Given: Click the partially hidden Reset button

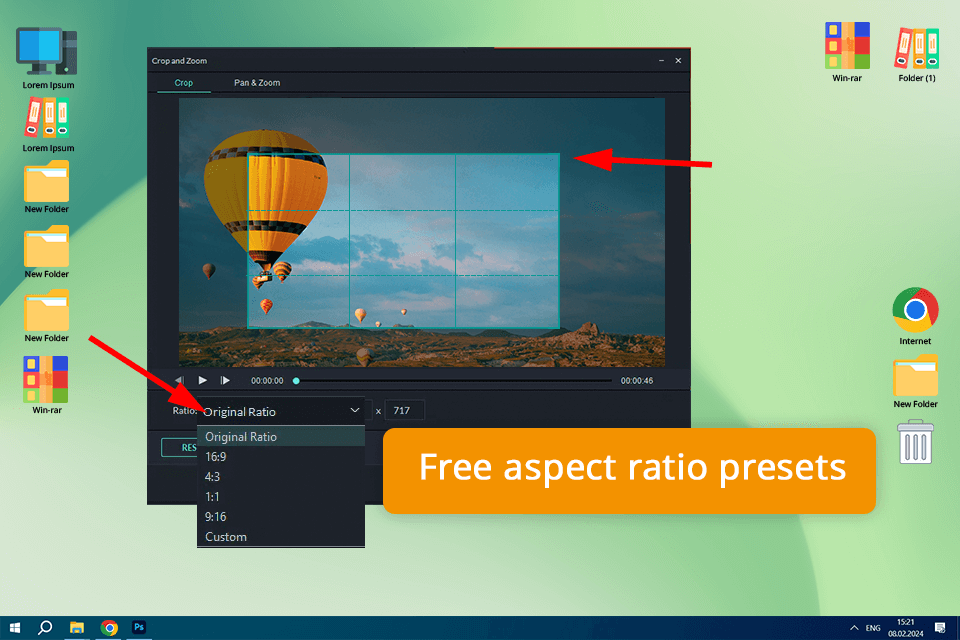Looking at the screenshot, I should pos(179,448).
